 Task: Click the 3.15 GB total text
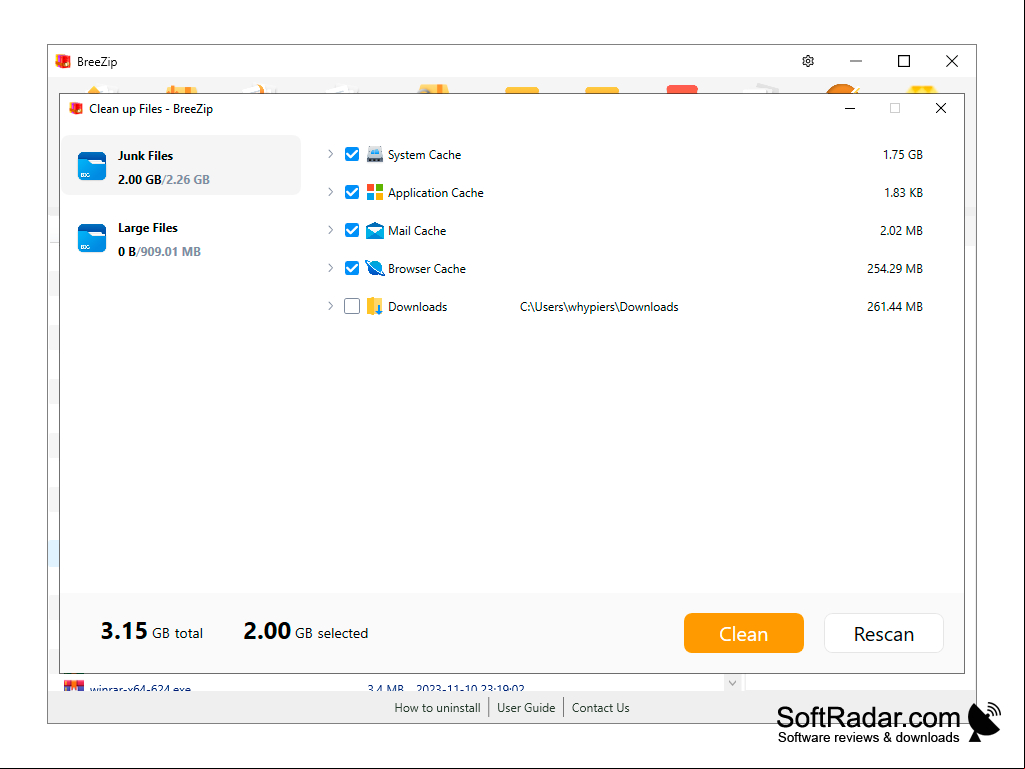click(x=152, y=632)
